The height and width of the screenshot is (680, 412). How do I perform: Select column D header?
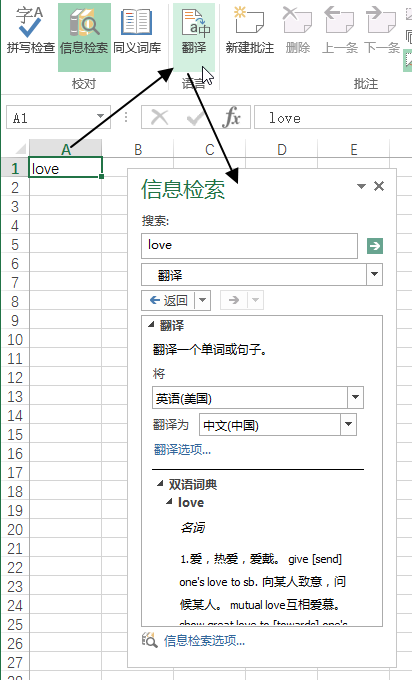[x=282, y=149]
